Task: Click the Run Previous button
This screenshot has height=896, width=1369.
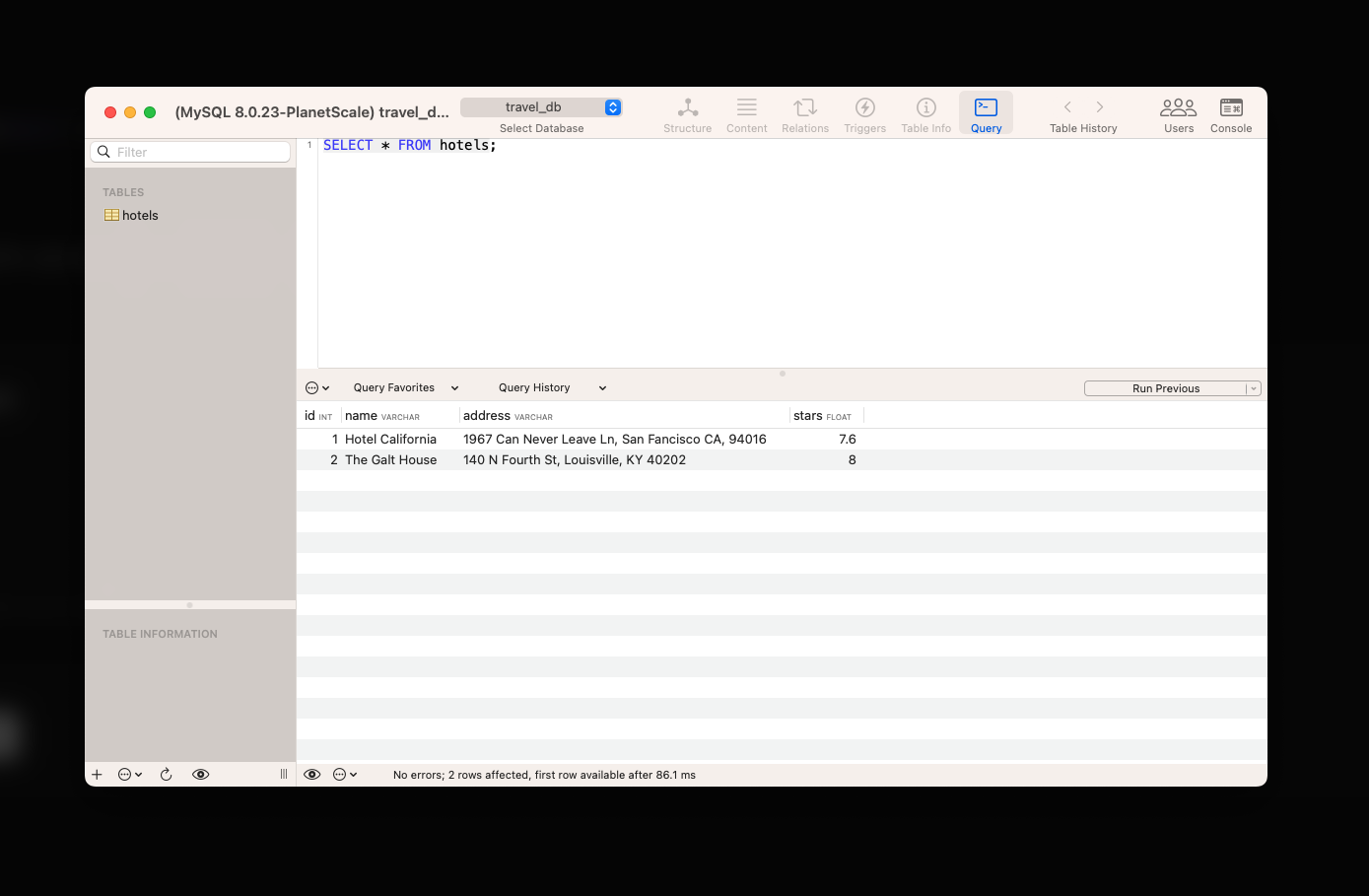Action: tap(1167, 387)
